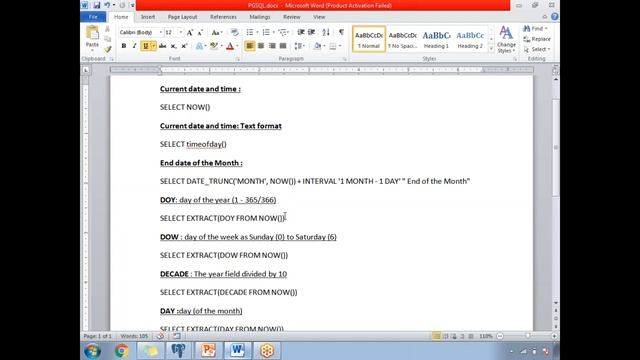This screenshot has height=360, width=640.
Task: Open pgAdmin elephant on taskbar
Action: click(x=178, y=351)
